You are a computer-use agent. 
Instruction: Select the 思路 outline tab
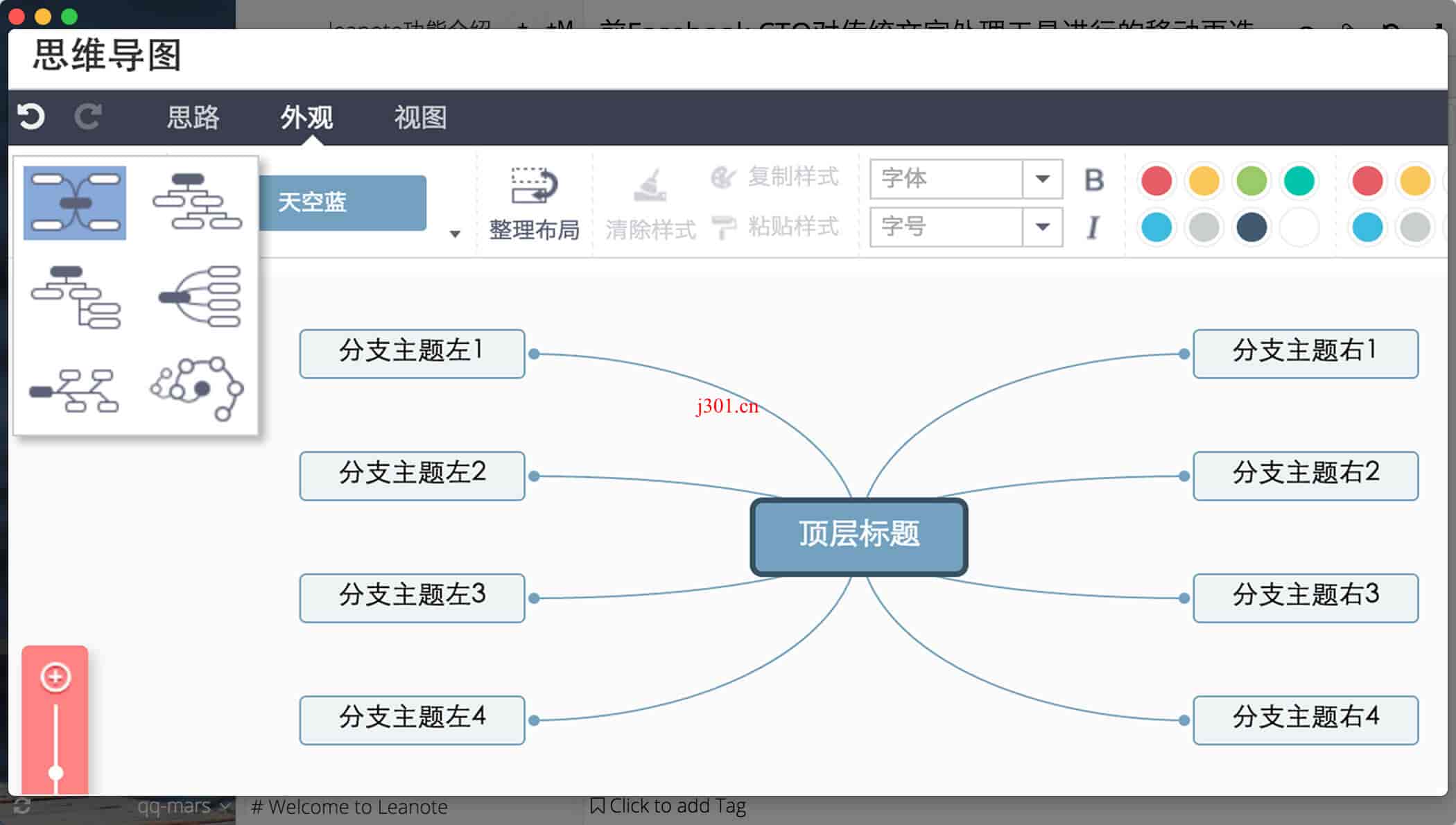pos(193,117)
